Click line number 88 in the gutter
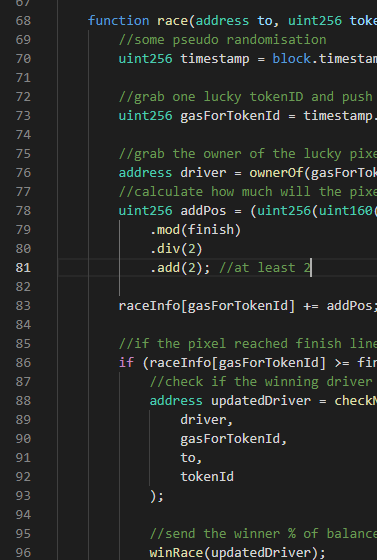This screenshot has width=377, height=560. pos(23,401)
